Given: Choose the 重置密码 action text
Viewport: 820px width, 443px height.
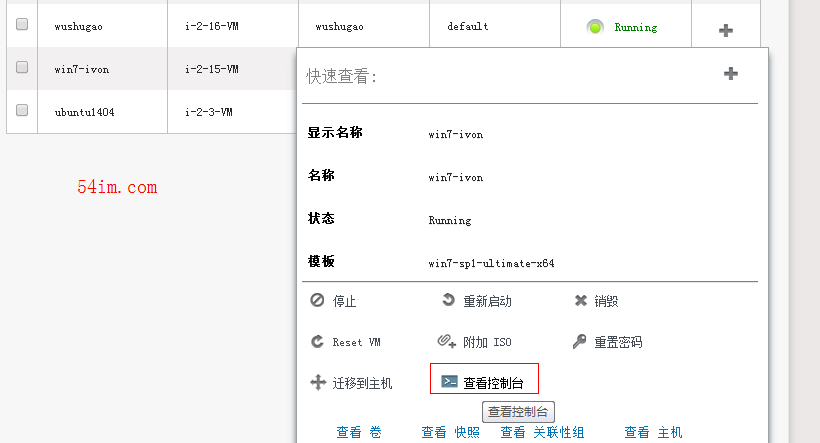Looking at the screenshot, I should (x=618, y=342).
